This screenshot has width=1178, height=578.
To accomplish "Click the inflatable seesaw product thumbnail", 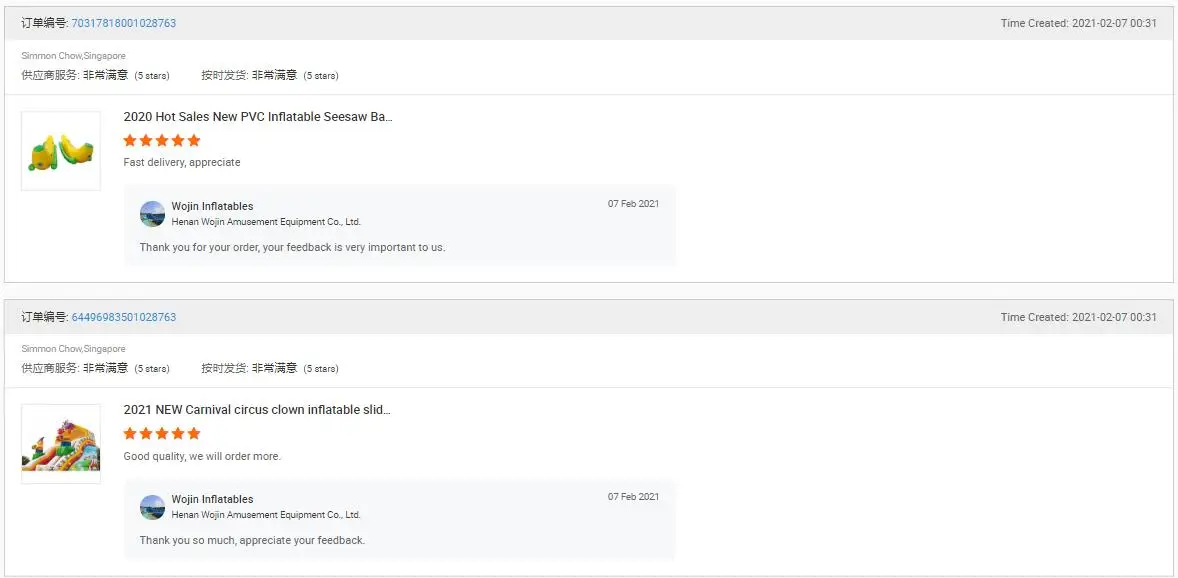I will tap(61, 151).
